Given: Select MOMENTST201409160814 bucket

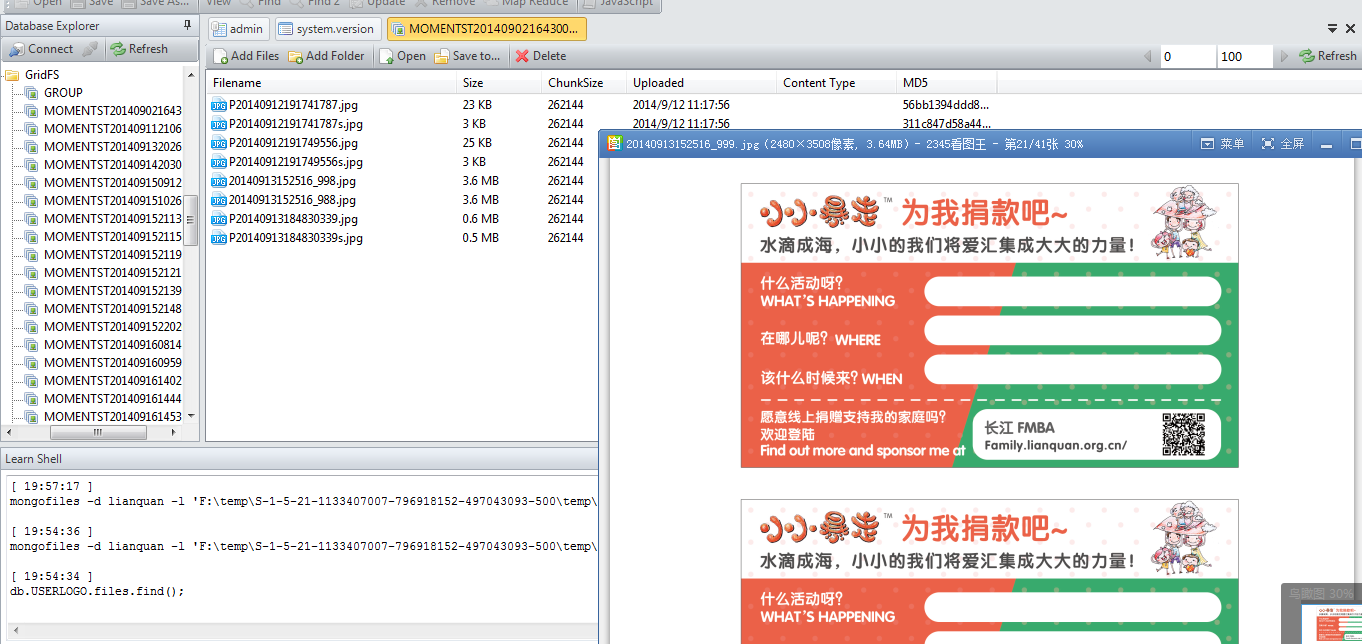Looking at the screenshot, I should coord(104,344).
